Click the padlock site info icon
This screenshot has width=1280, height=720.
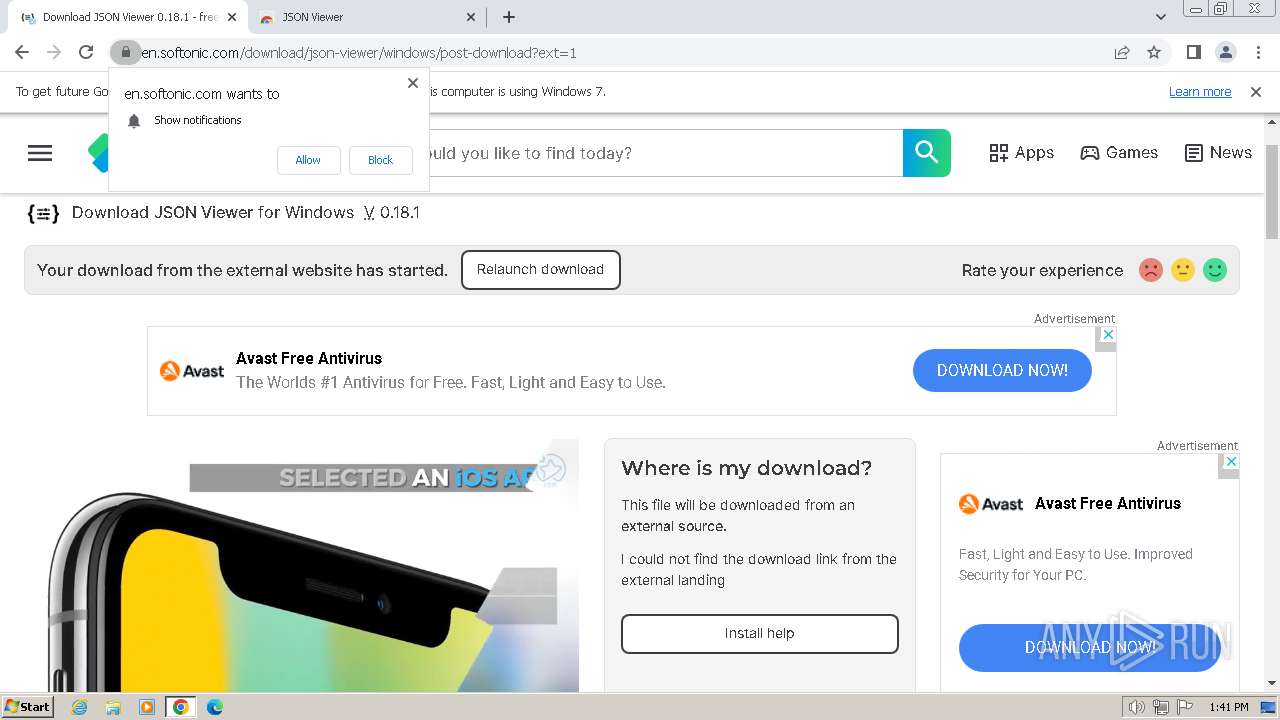point(125,52)
